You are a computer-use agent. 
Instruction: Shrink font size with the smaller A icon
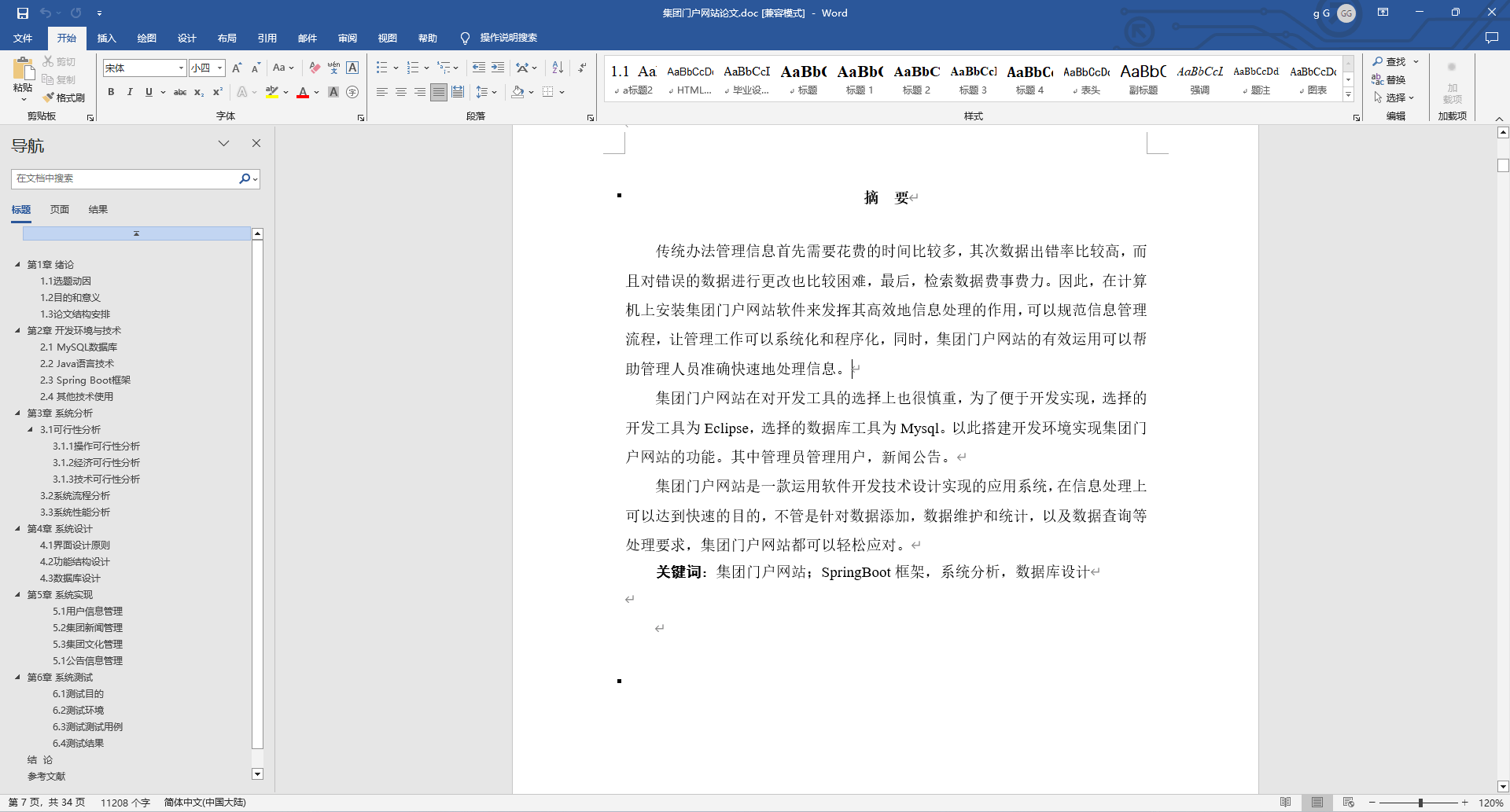click(x=256, y=68)
